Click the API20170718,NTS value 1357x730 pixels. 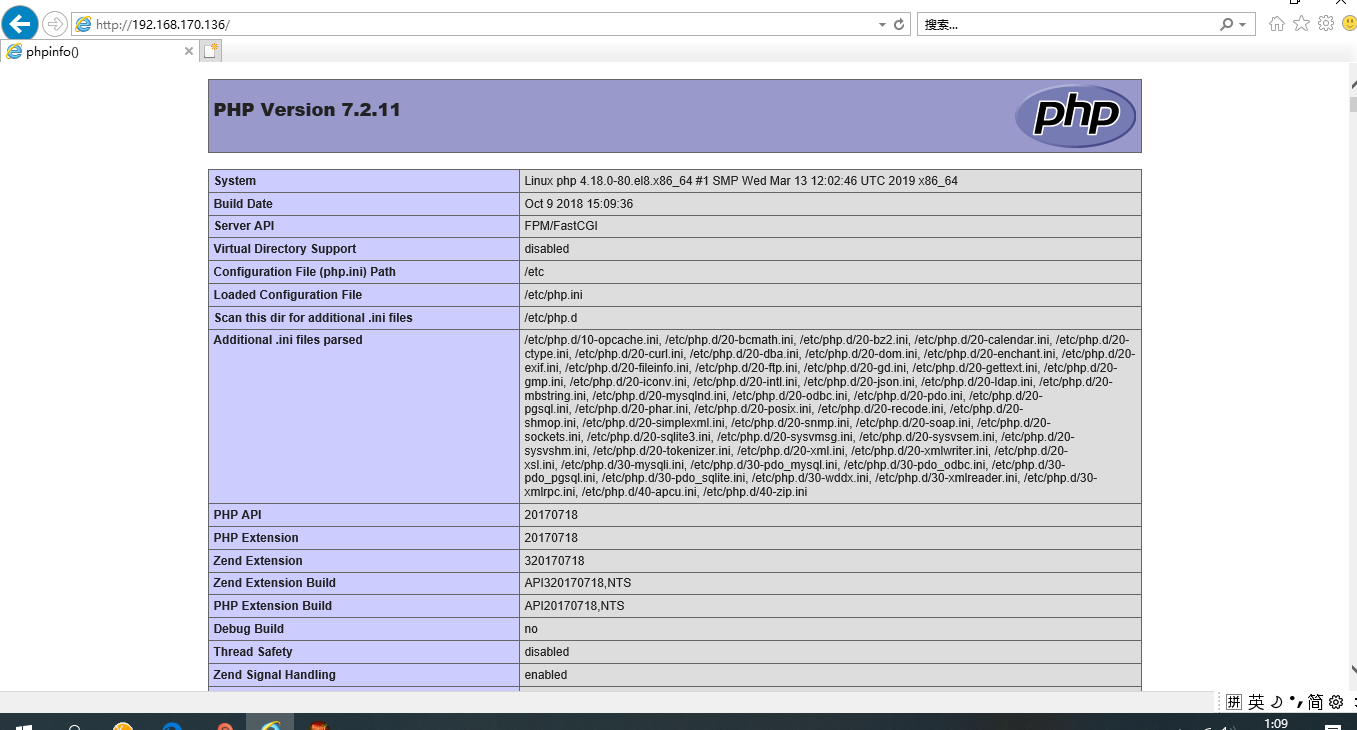point(574,606)
